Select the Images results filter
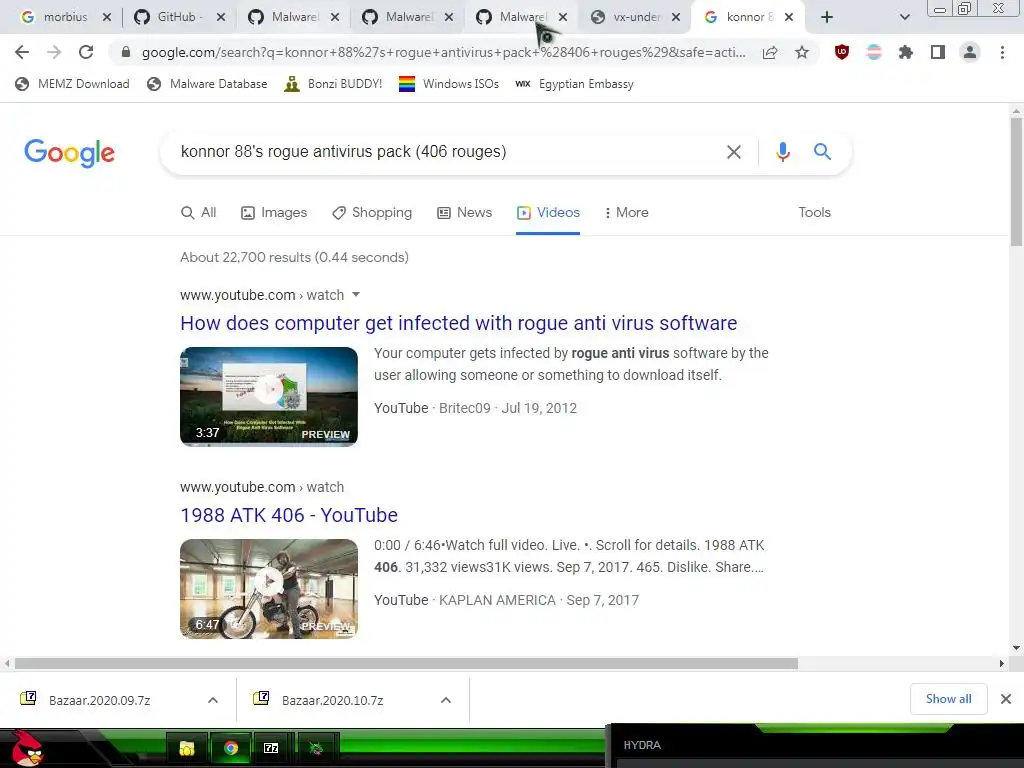1024x768 pixels. 274,212
